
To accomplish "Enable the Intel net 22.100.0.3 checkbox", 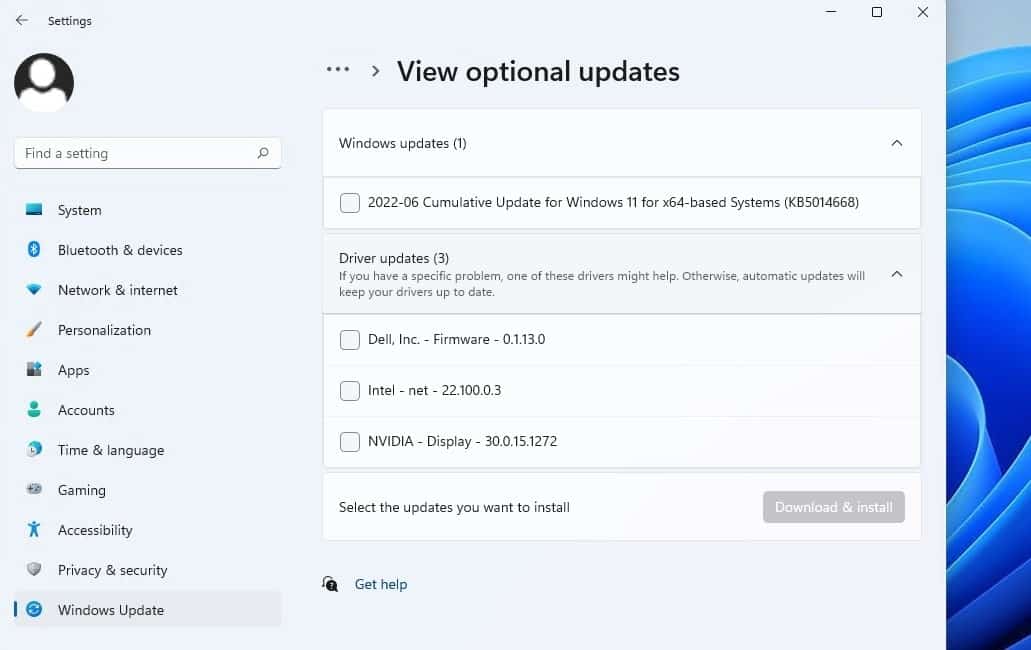I will pos(350,391).
